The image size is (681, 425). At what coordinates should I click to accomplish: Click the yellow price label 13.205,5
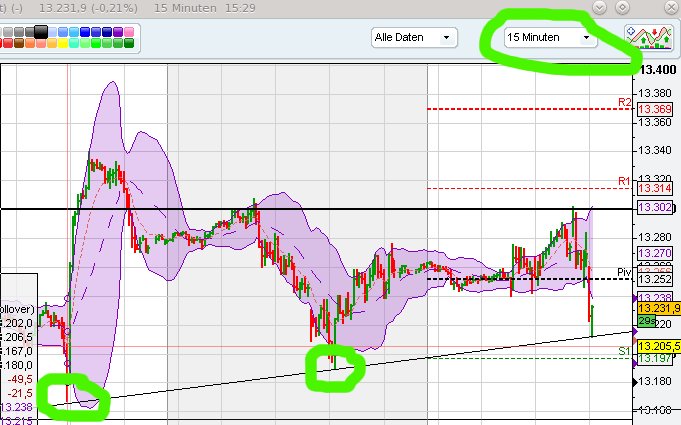[659, 346]
